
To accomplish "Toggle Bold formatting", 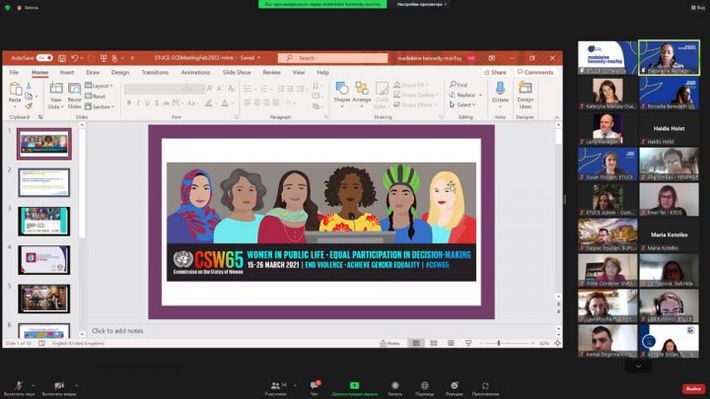I will (x=129, y=103).
